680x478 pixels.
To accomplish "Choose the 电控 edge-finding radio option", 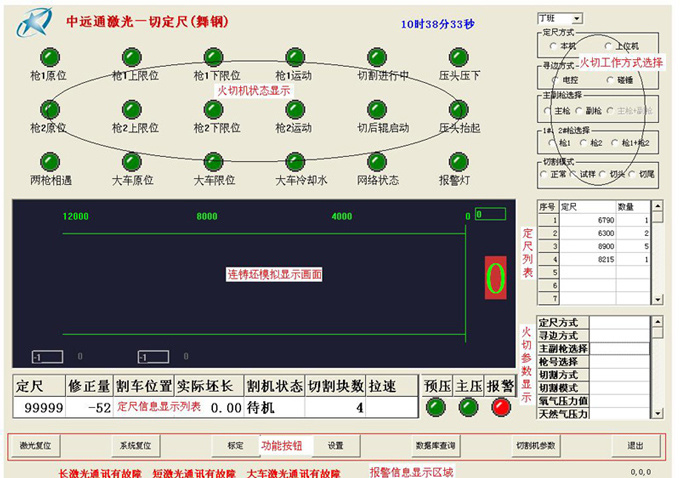I will [x=555, y=79].
